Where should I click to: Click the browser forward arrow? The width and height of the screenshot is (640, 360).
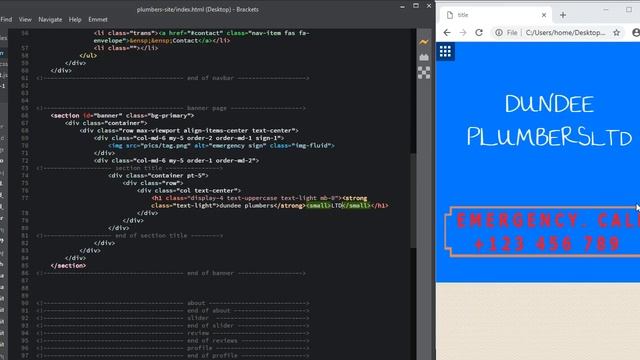click(463, 33)
